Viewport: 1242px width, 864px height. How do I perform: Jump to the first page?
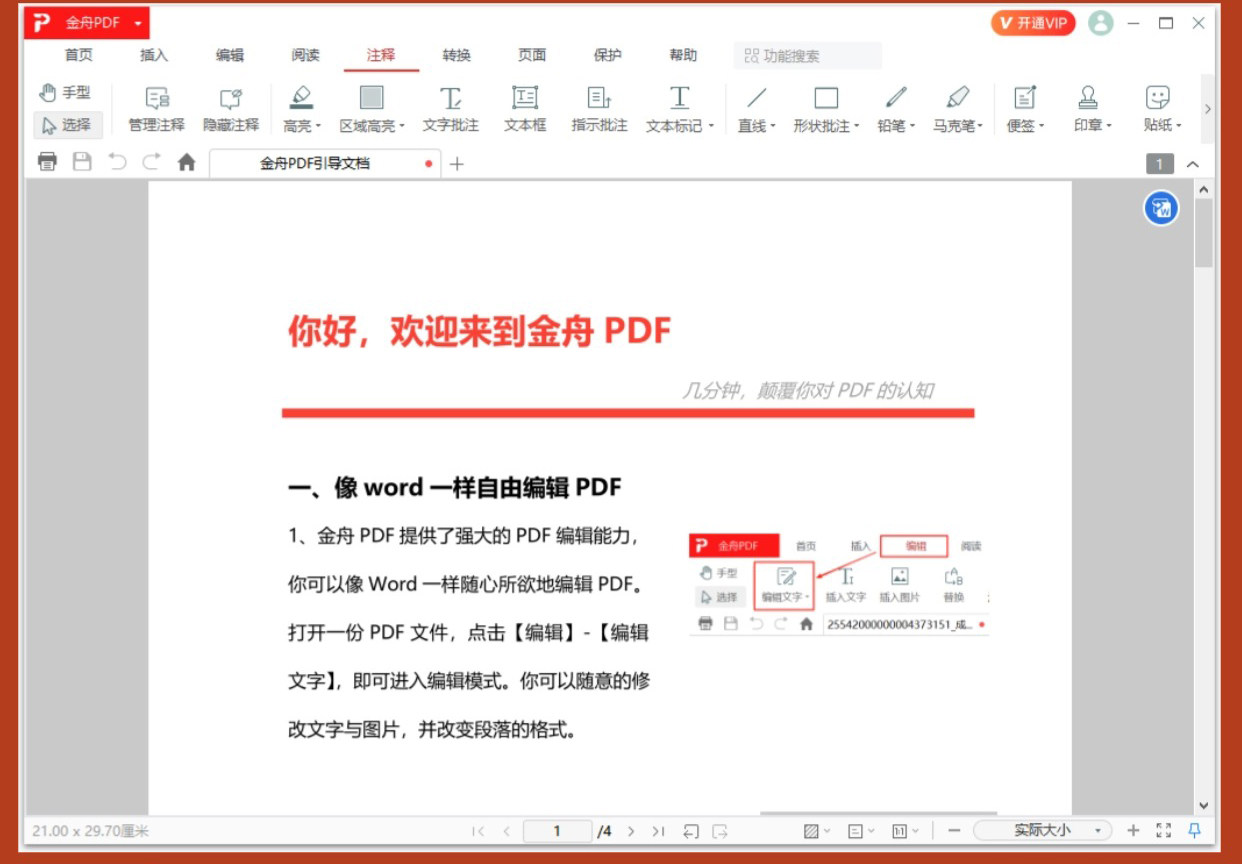pyautogui.click(x=478, y=831)
